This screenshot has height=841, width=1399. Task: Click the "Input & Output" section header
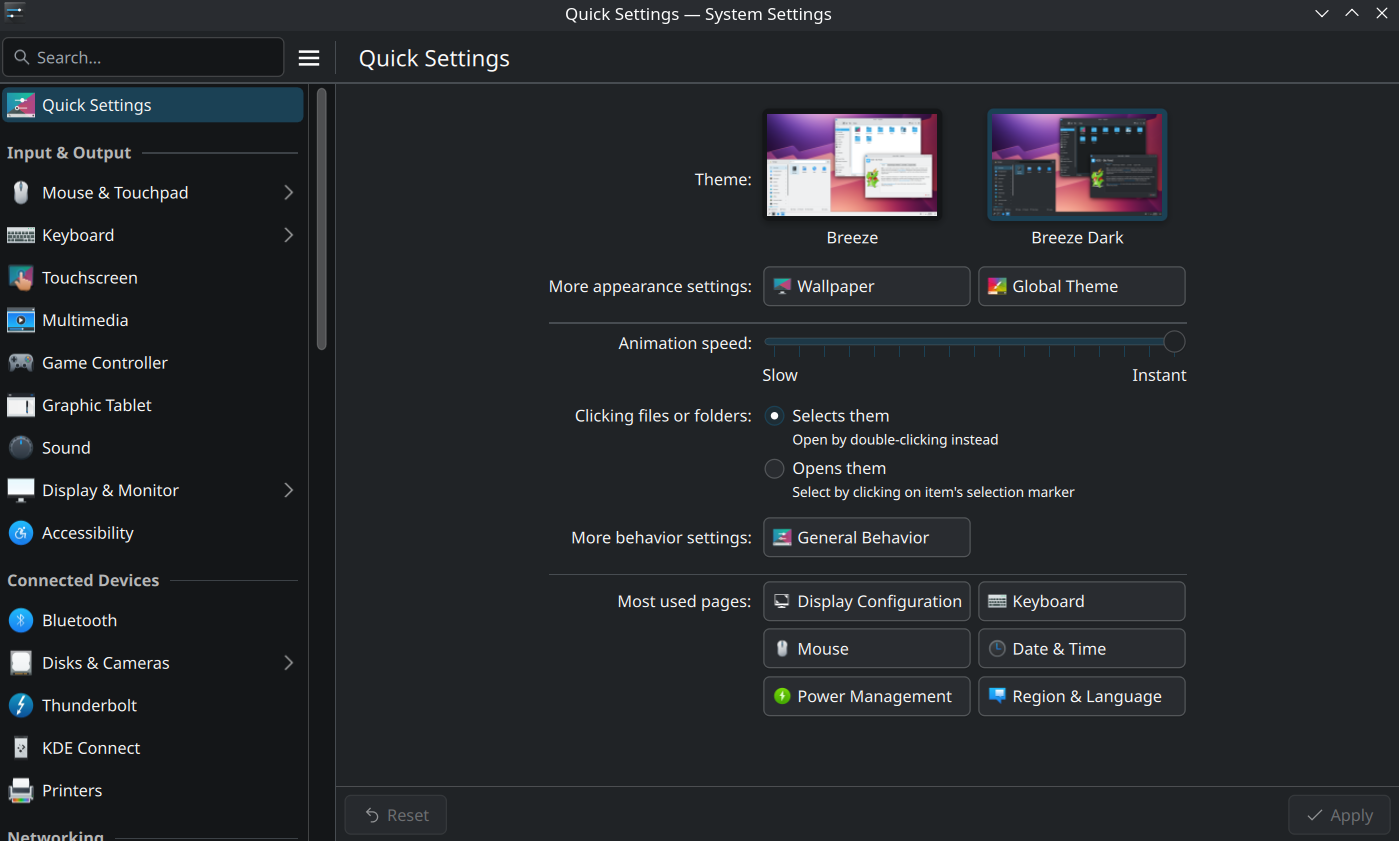point(69,153)
